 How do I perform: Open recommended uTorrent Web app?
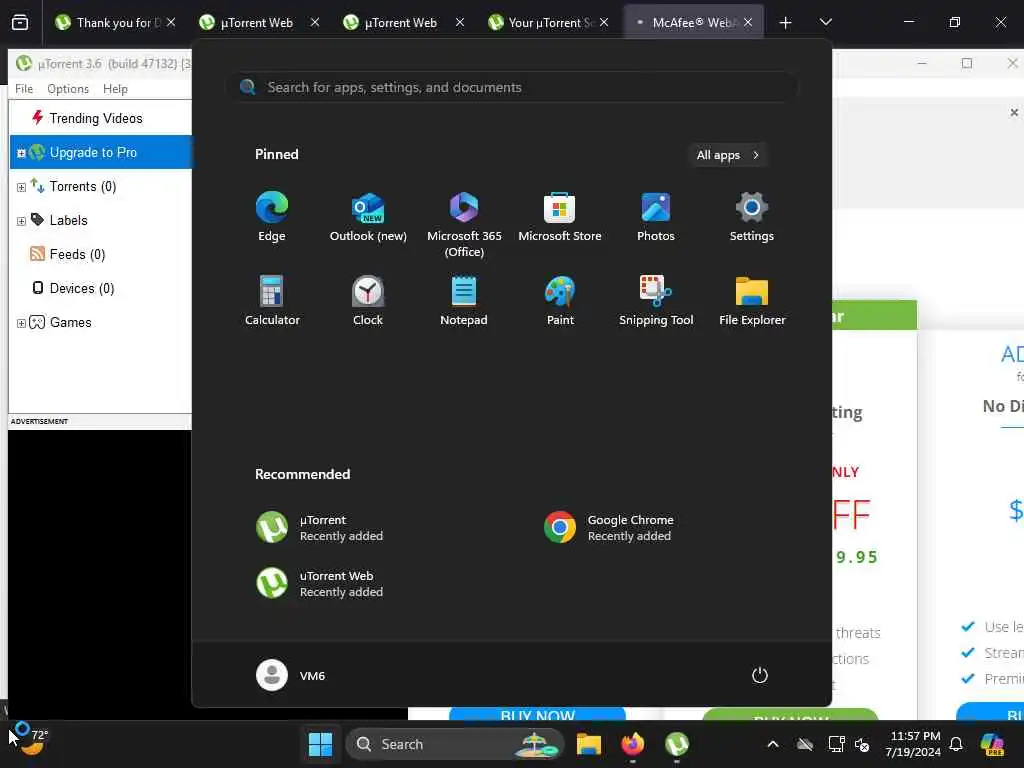(x=320, y=584)
